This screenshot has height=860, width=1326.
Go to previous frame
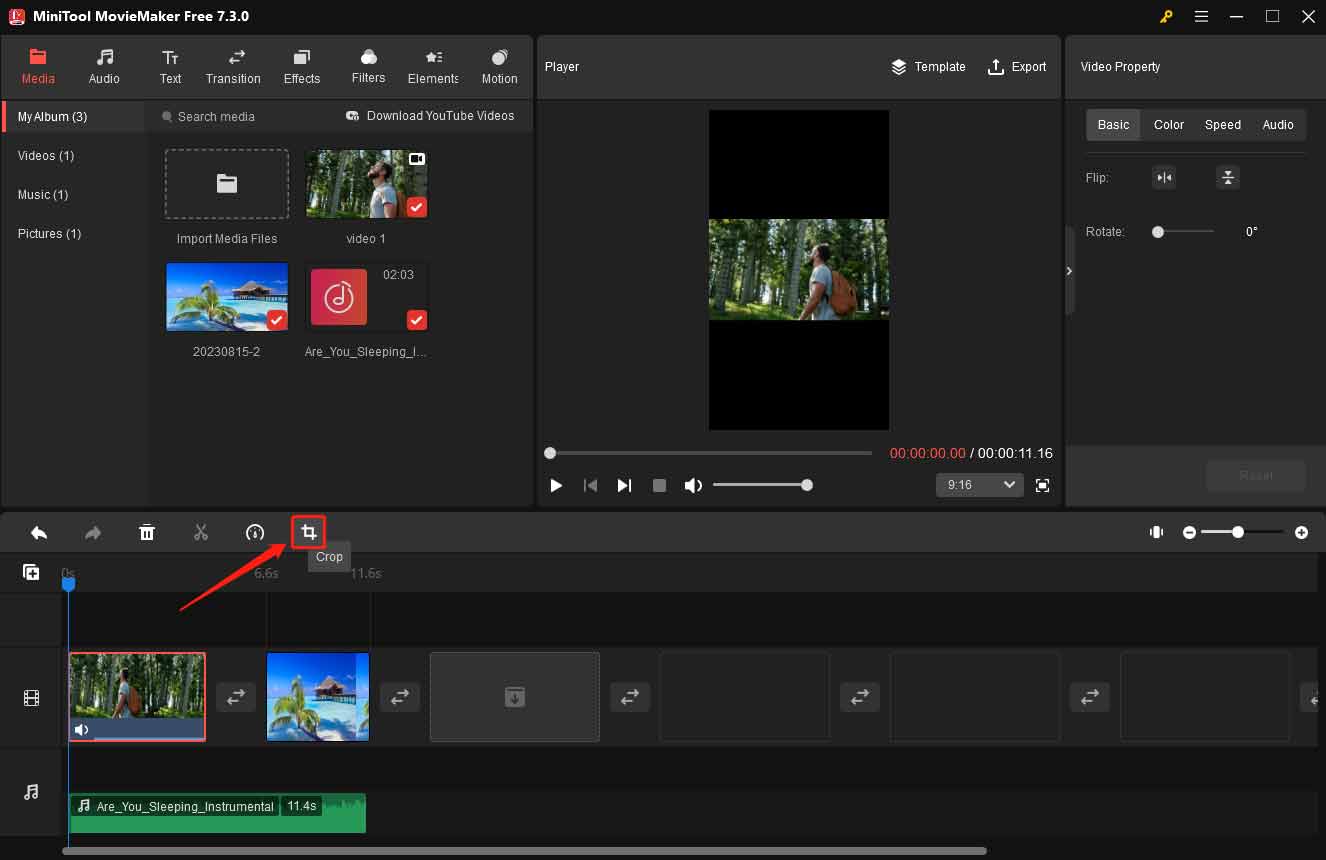point(590,485)
